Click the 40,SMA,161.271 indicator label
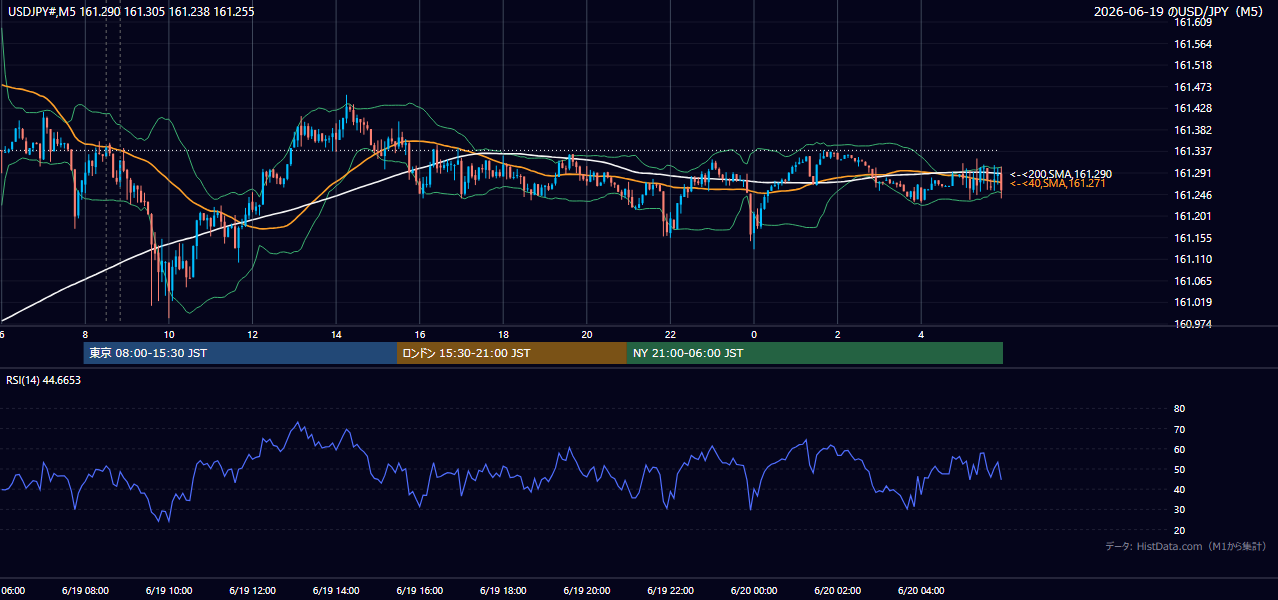1278x600 pixels. pos(1057,184)
